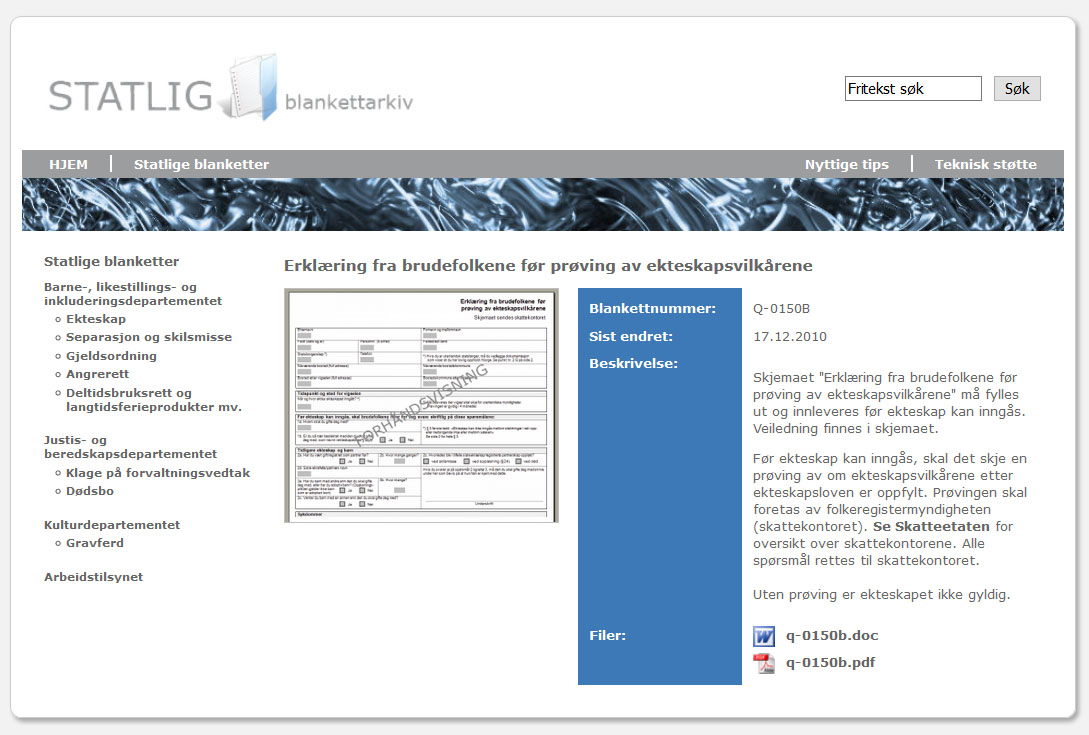
Task: Select Dødsbo in the sidebar
Action: 91,491
